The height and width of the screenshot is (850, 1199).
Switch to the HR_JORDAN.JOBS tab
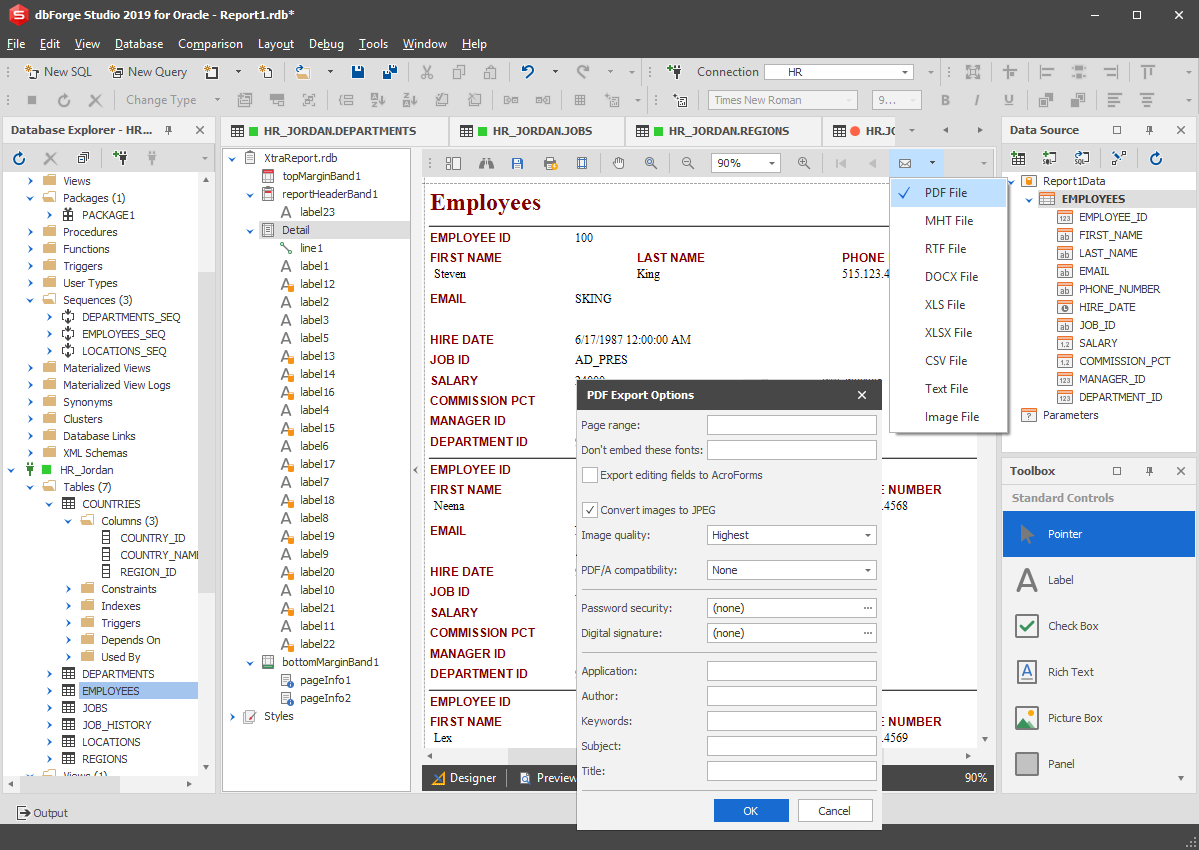tap(536, 131)
